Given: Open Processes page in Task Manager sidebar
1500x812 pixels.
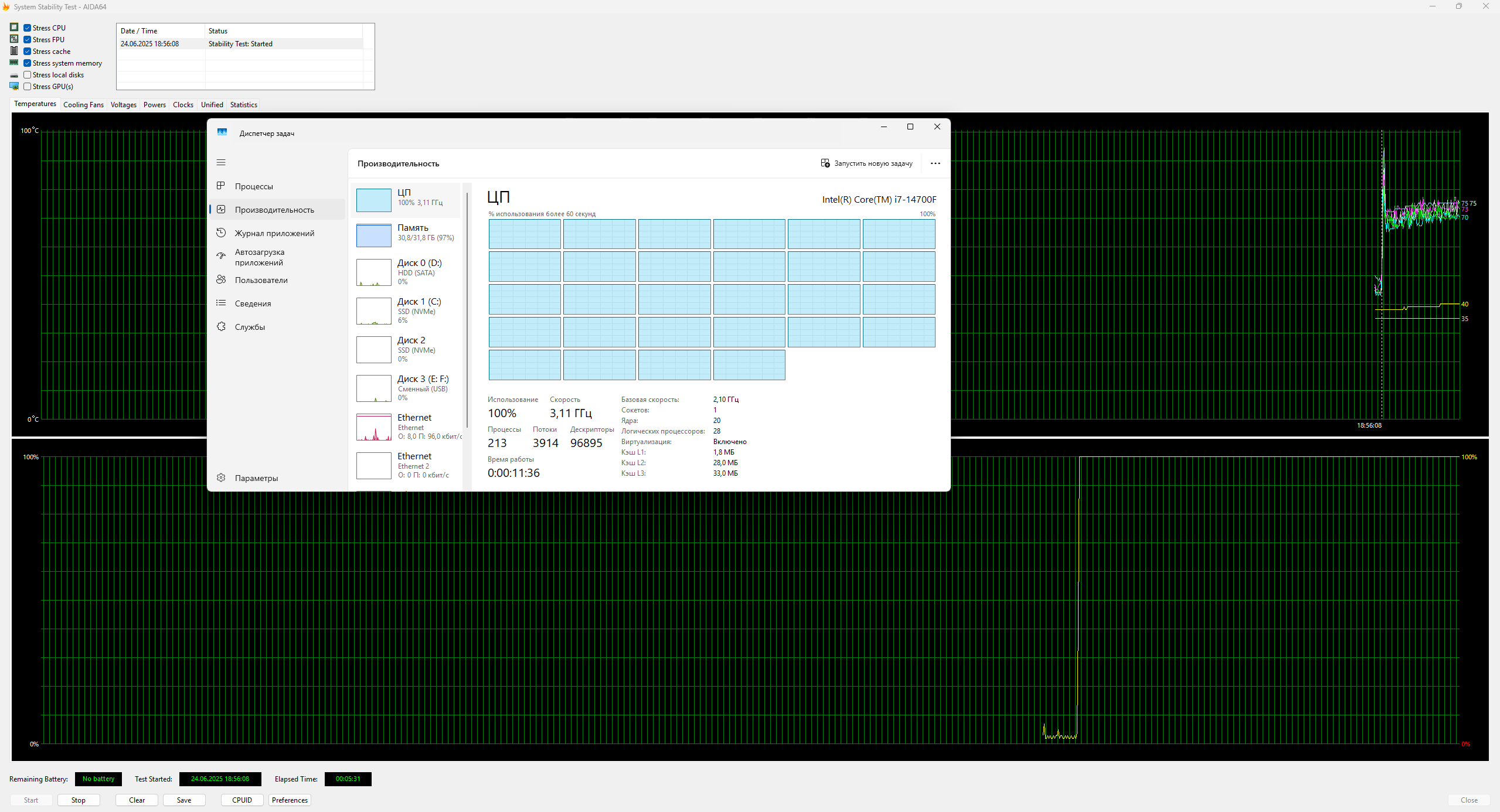Looking at the screenshot, I should (254, 186).
